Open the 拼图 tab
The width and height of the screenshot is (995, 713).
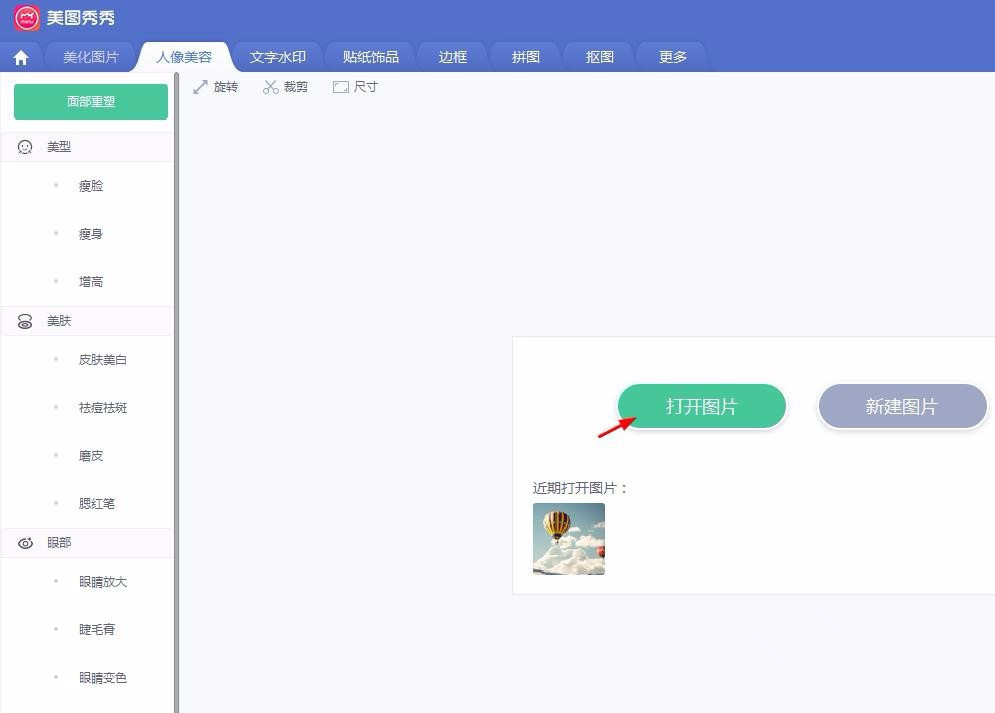525,57
